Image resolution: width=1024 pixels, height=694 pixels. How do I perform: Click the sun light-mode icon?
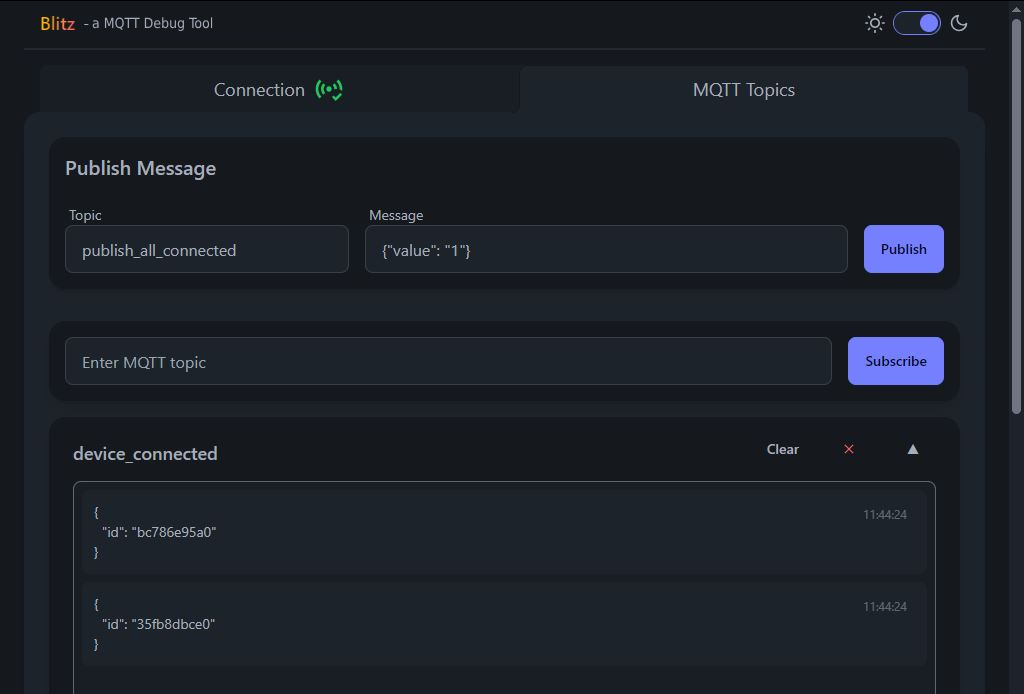click(875, 23)
